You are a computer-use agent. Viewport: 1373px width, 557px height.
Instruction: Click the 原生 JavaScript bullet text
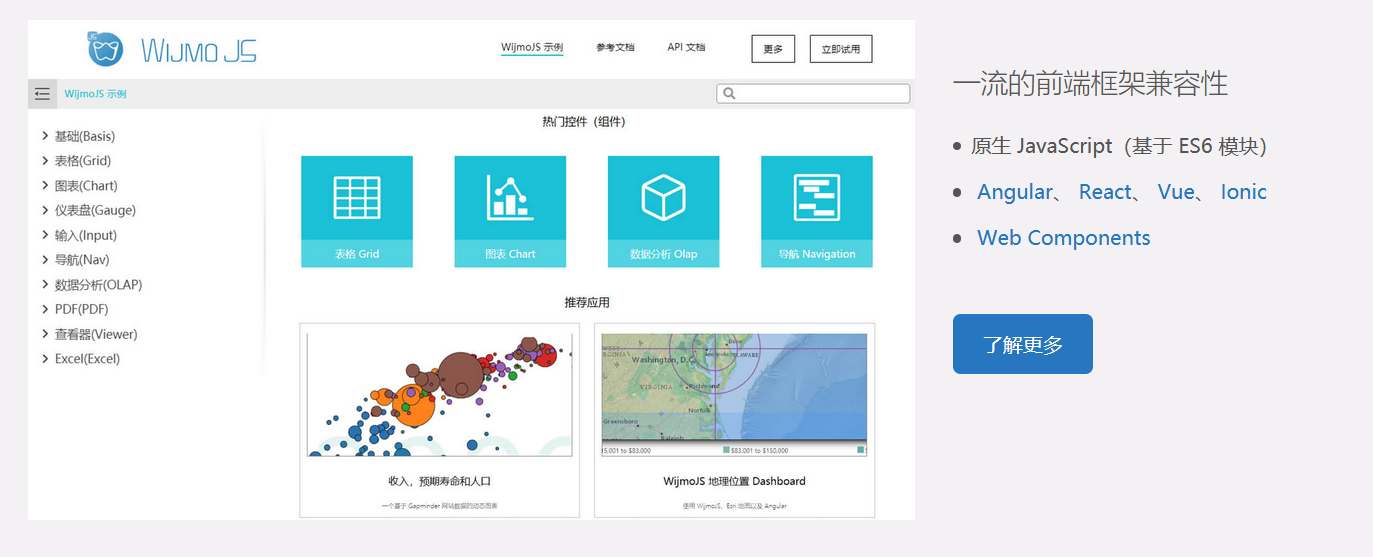point(1120,146)
